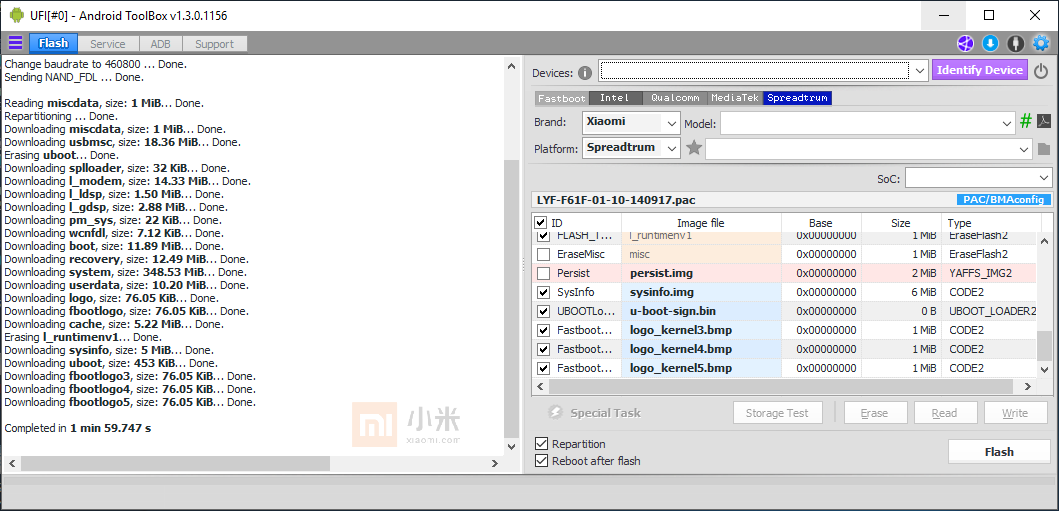Click the purple network globe icon

point(965,44)
